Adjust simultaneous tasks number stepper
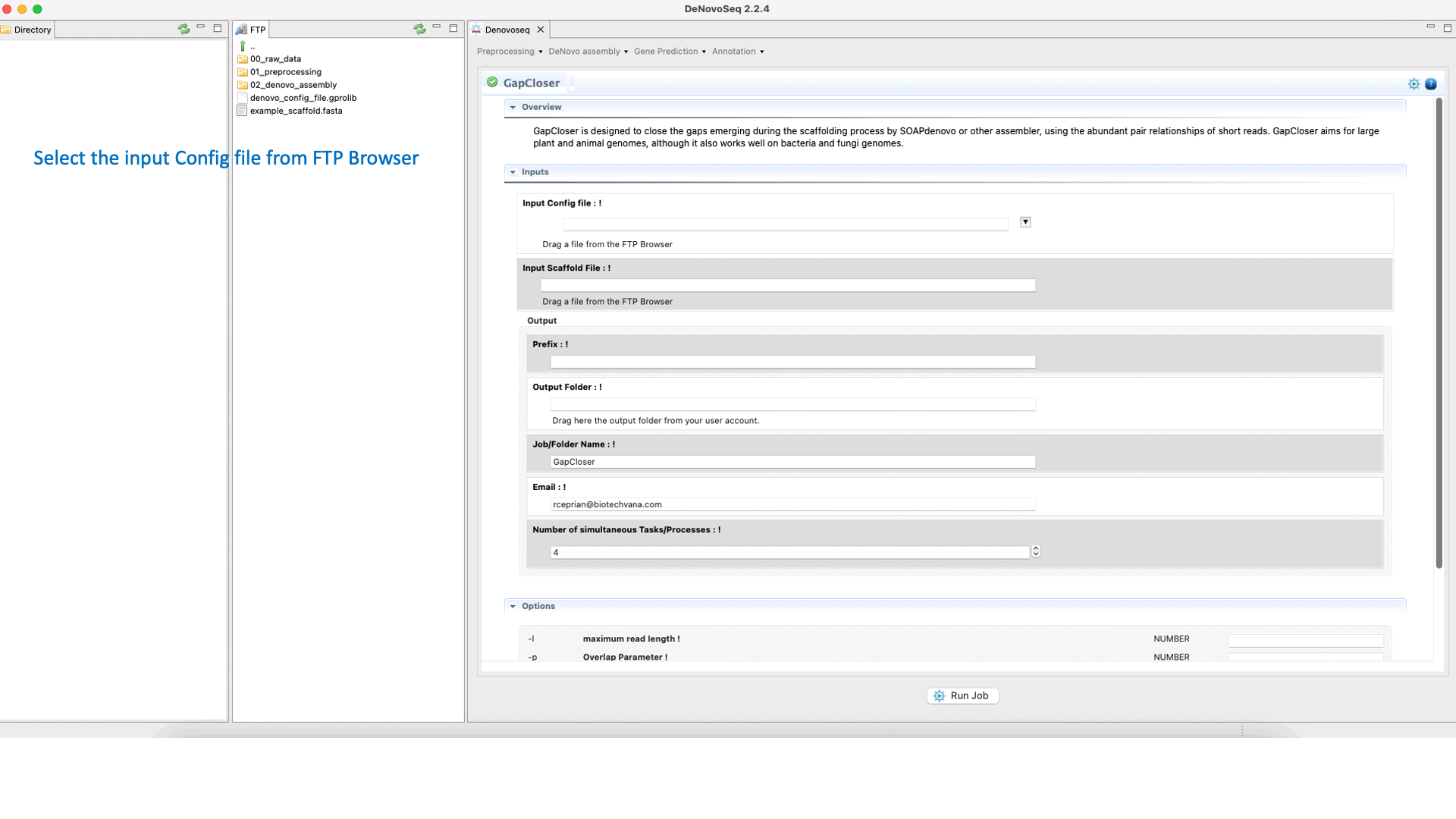The width and height of the screenshot is (1456, 819). 1036,552
